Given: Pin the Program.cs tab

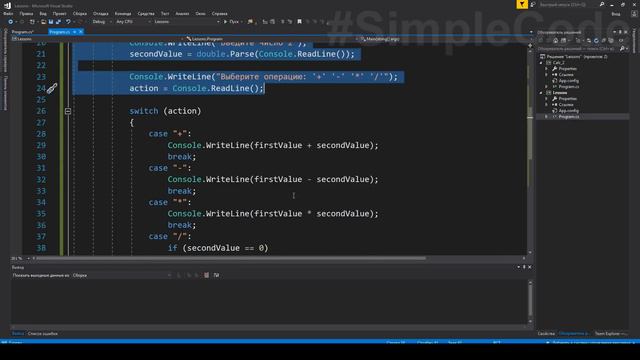Looking at the screenshot, I should tap(75, 32).
